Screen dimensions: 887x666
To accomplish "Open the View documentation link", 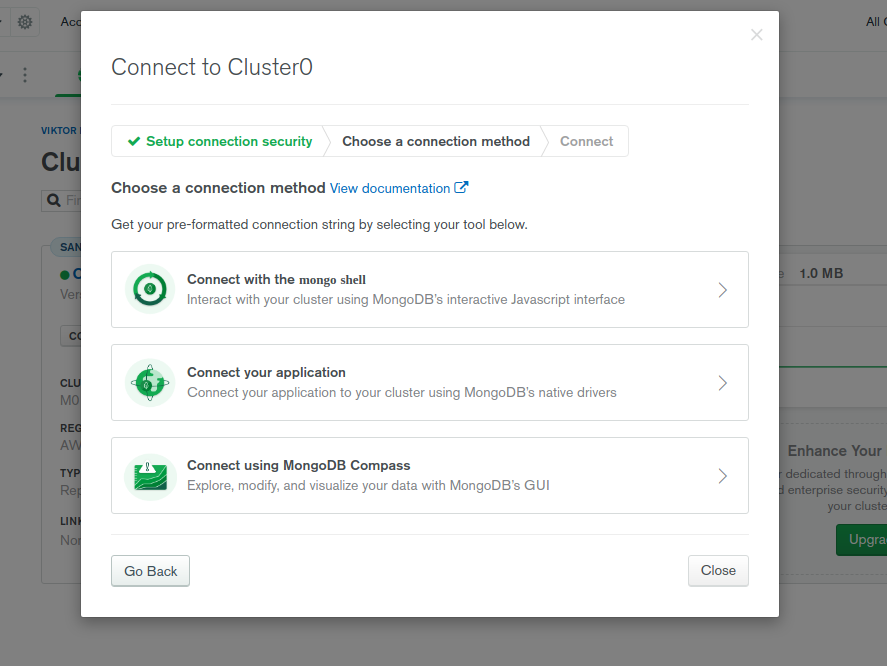I will click(390, 188).
